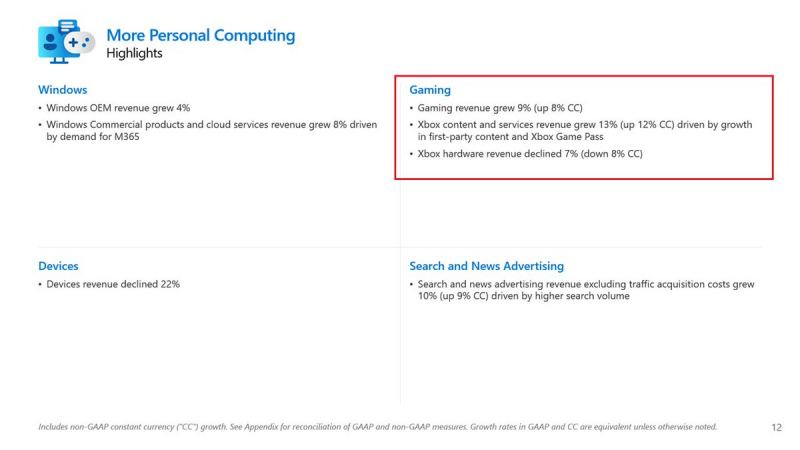Click the slide page number 12

(x=777, y=427)
